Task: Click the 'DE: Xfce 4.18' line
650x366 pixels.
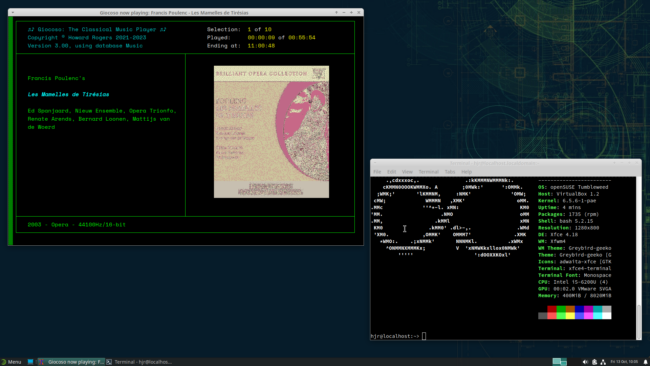Action: pos(558,235)
